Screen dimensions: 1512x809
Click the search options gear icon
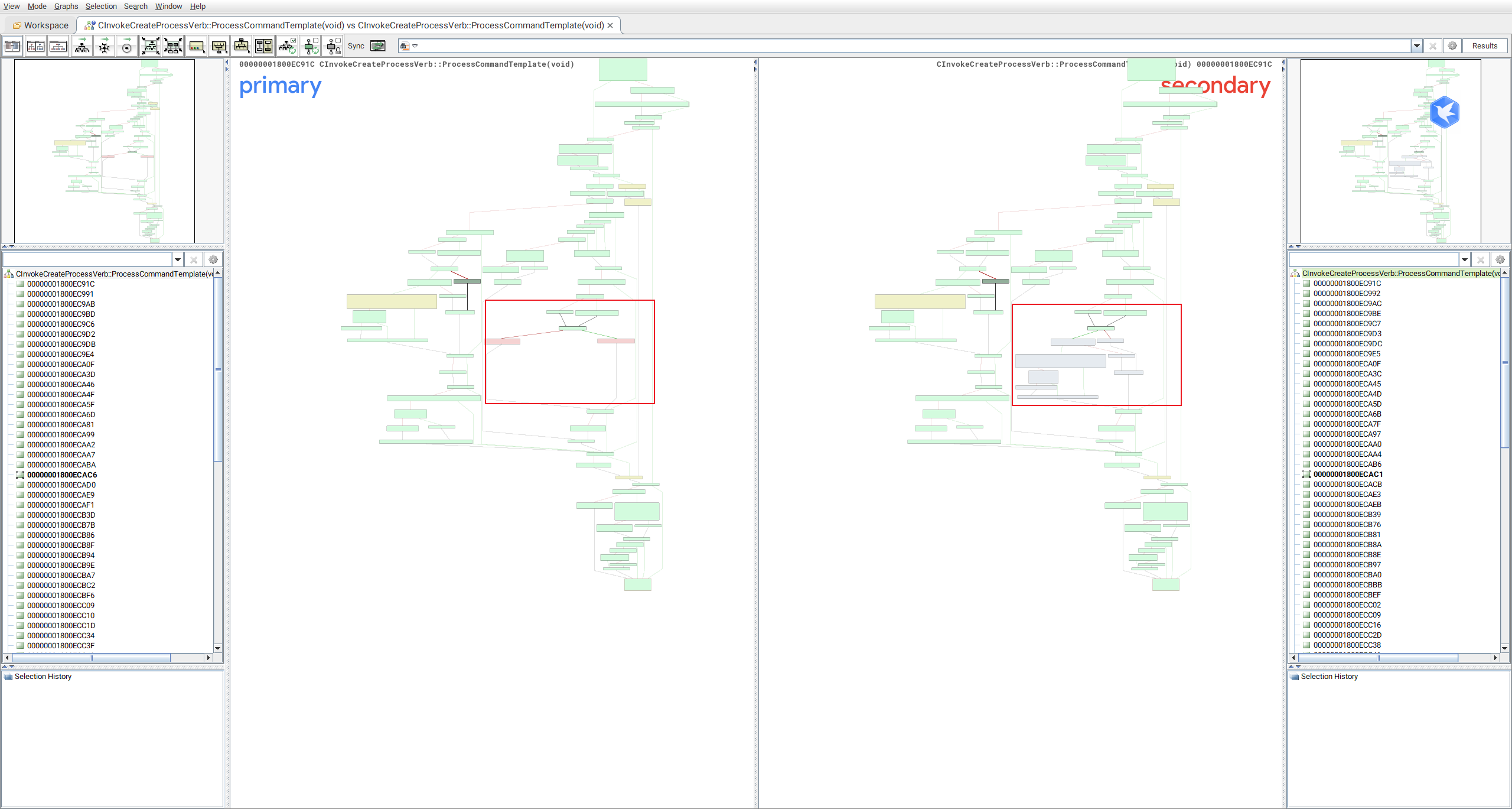click(x=1452, y=46)
